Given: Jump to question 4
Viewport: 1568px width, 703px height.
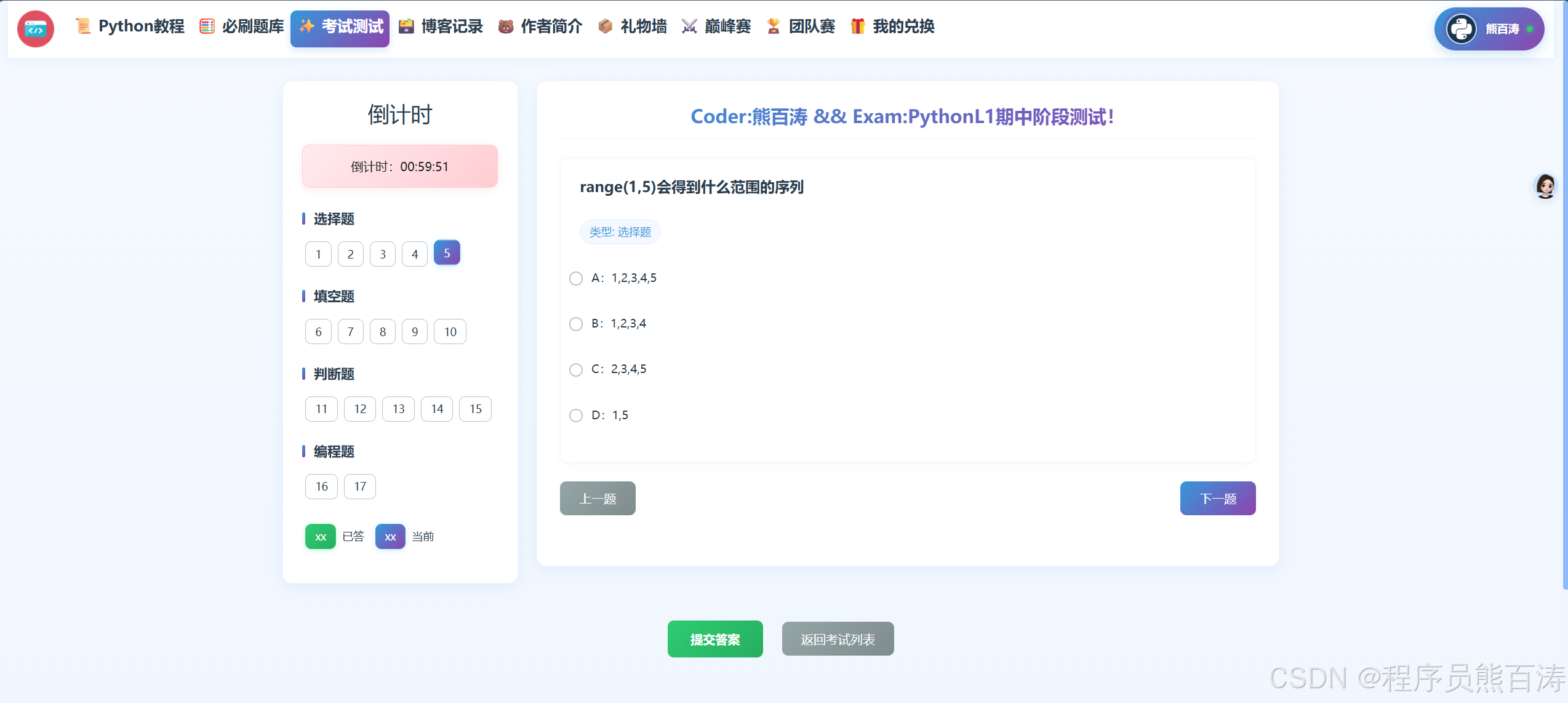Looking at the screenshot, I should coord(415,254).
